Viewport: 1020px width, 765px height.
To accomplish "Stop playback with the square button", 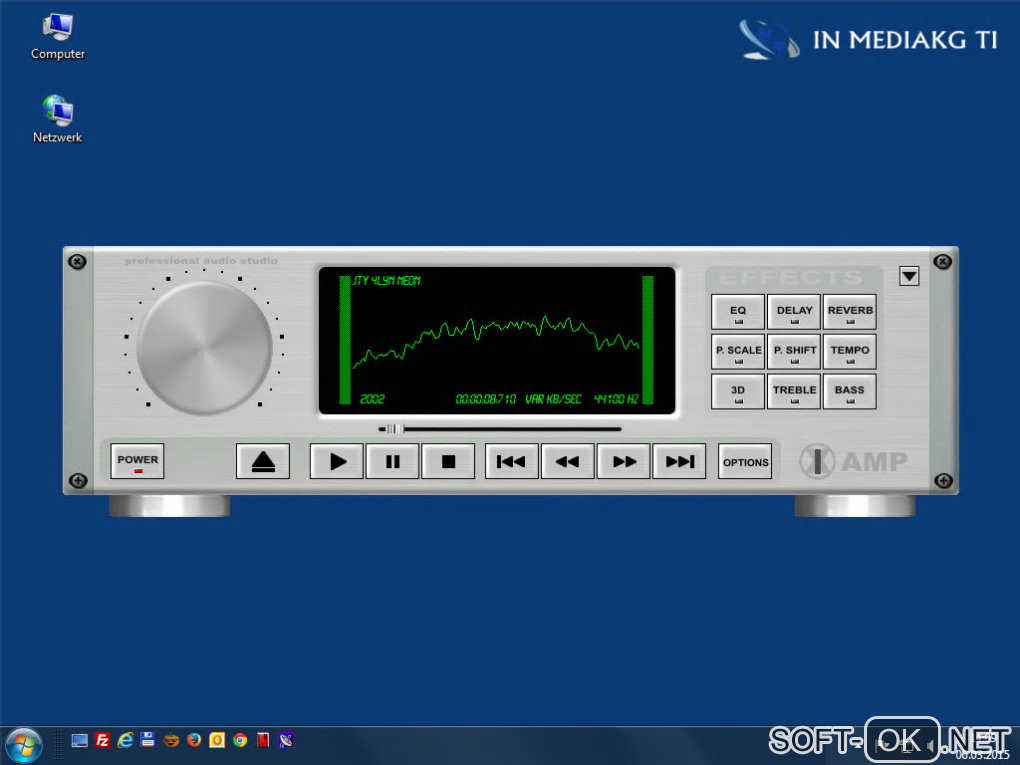I will click(x=448, y=461).
